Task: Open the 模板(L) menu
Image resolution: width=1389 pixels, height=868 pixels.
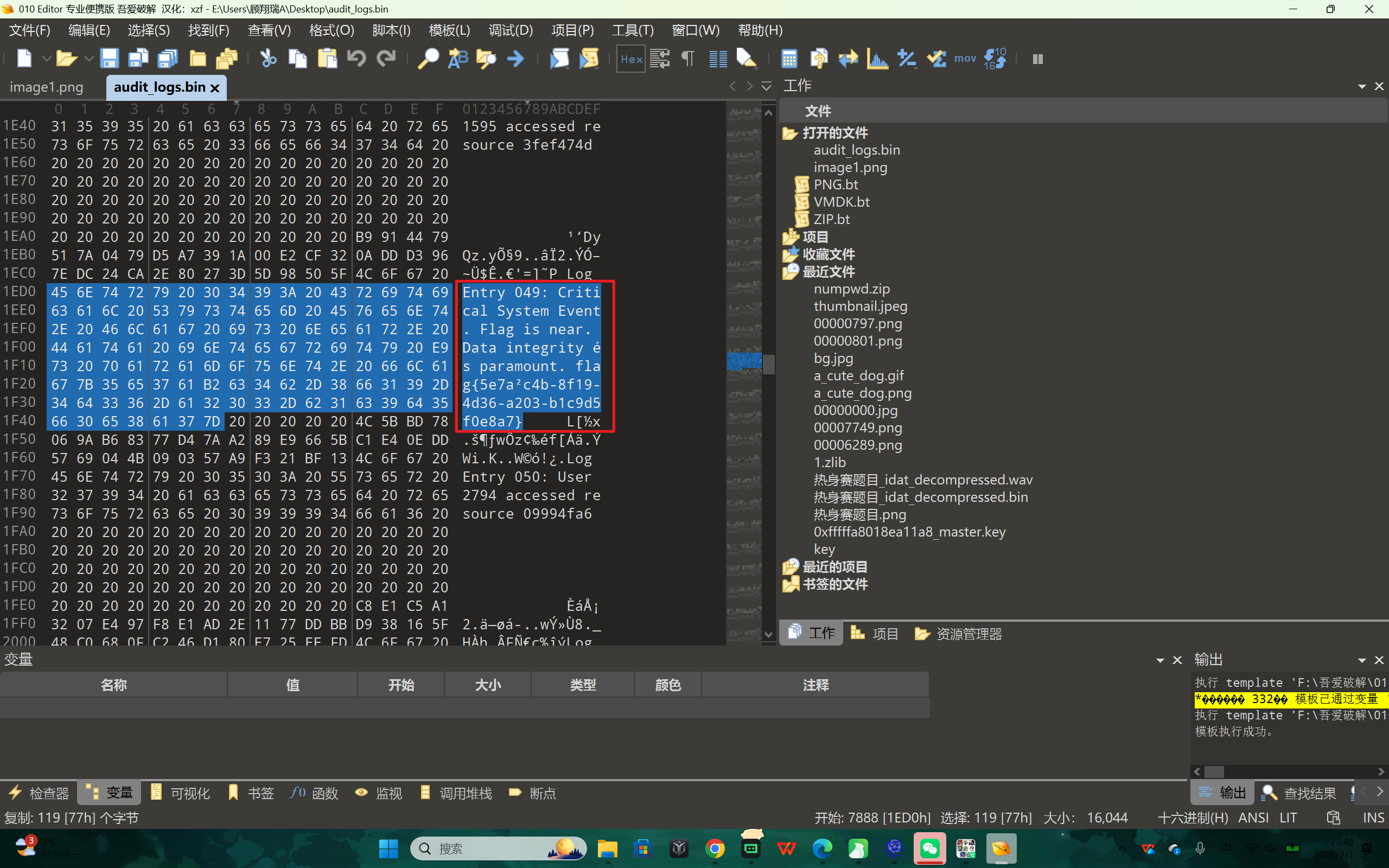Action: (449, 30)
